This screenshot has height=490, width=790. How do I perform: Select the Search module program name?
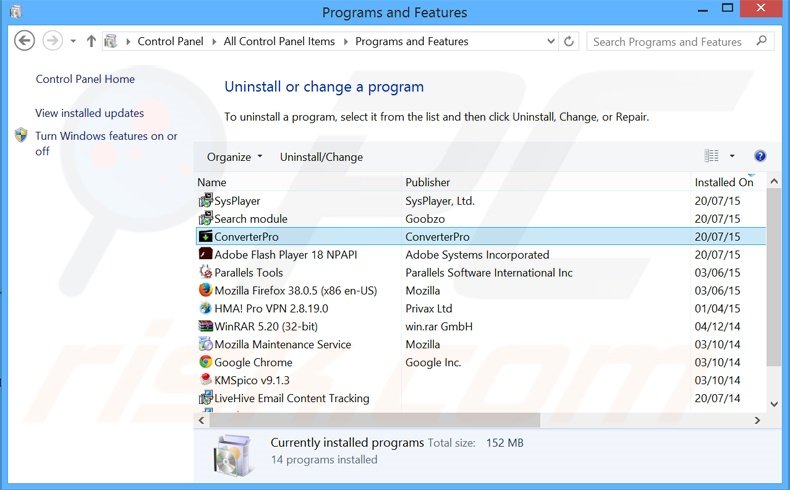click(251, 219)
